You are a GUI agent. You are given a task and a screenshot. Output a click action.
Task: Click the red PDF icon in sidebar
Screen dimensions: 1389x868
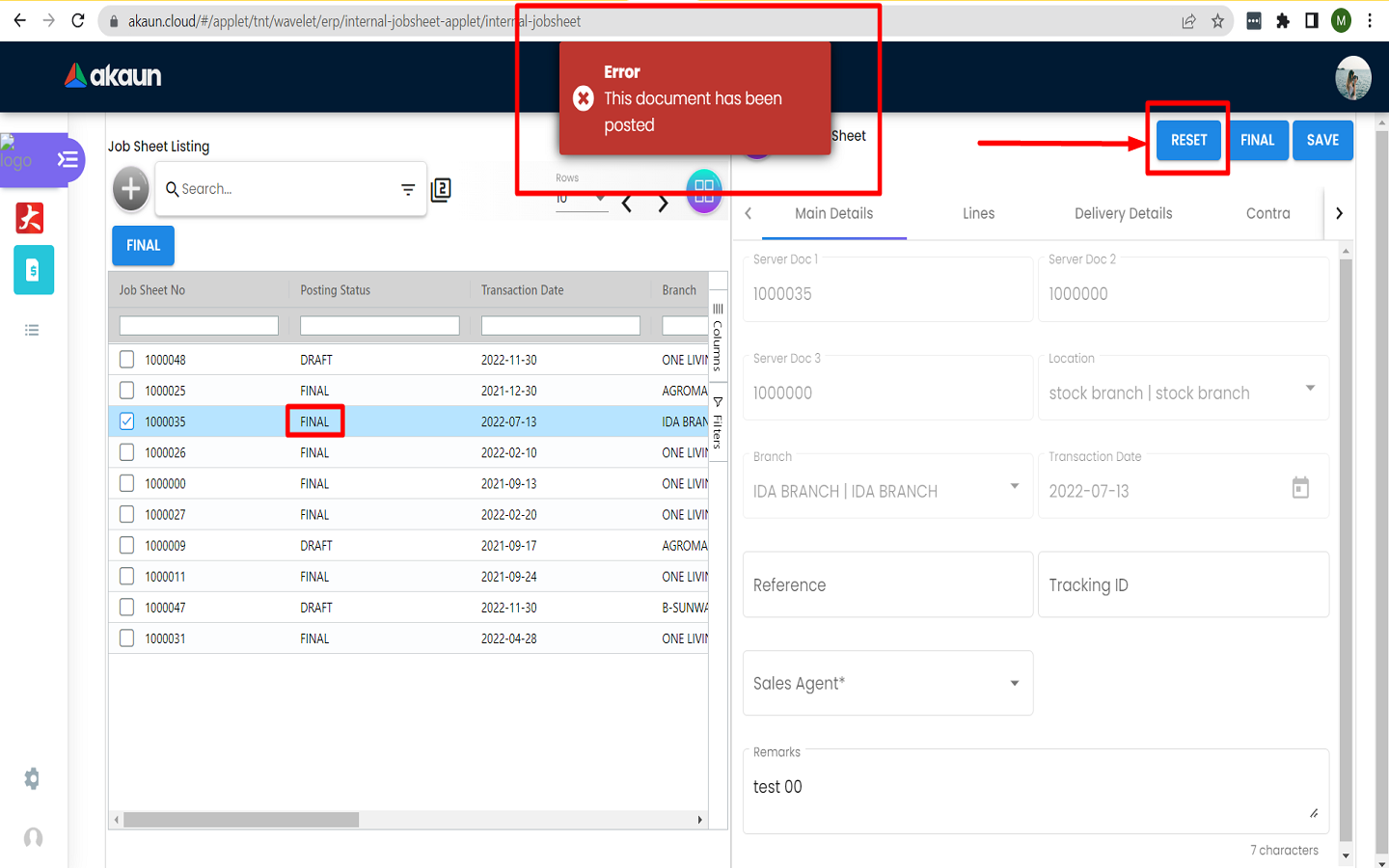[30, 218]
